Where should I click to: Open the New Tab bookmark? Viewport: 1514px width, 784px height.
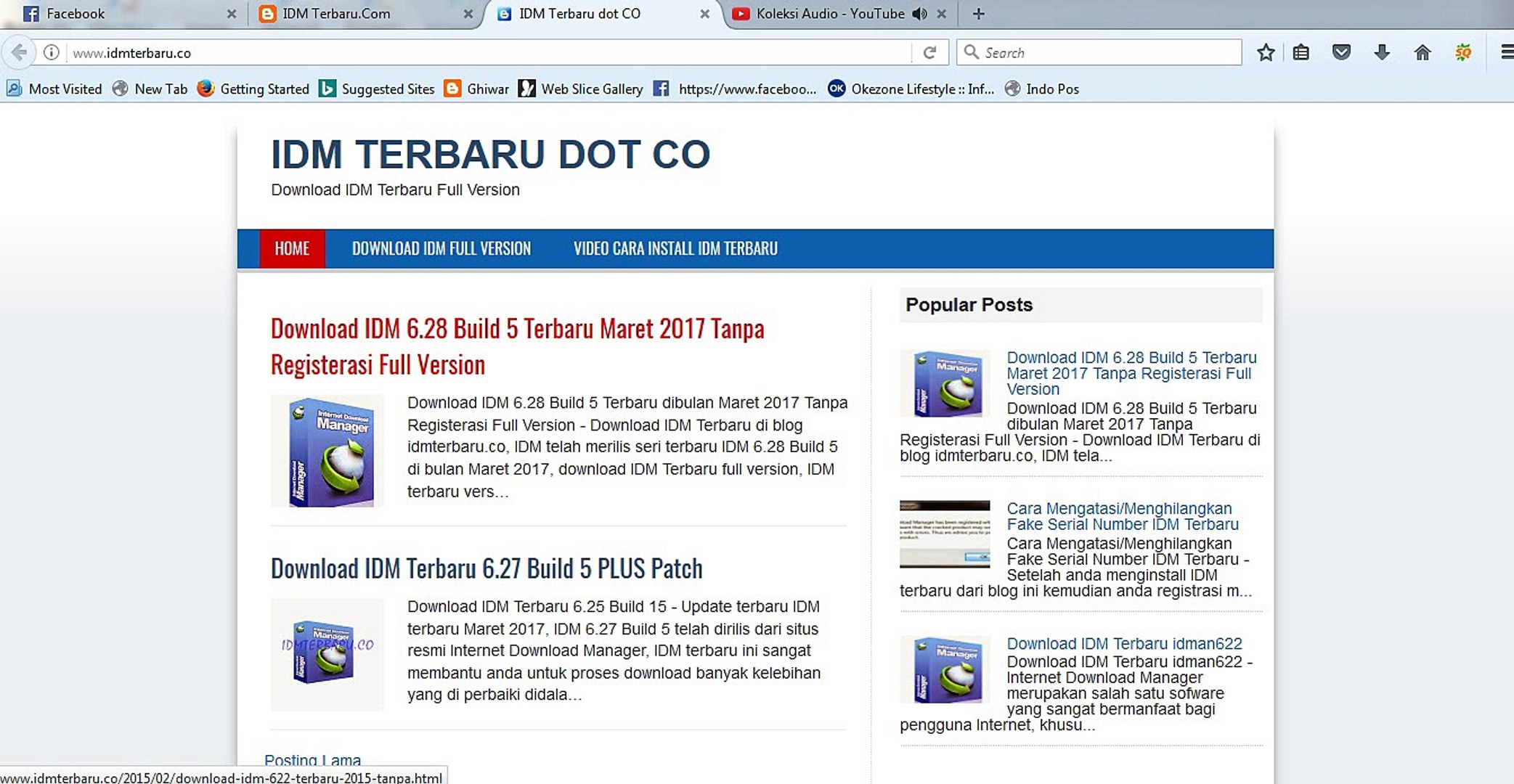(150, 89)
